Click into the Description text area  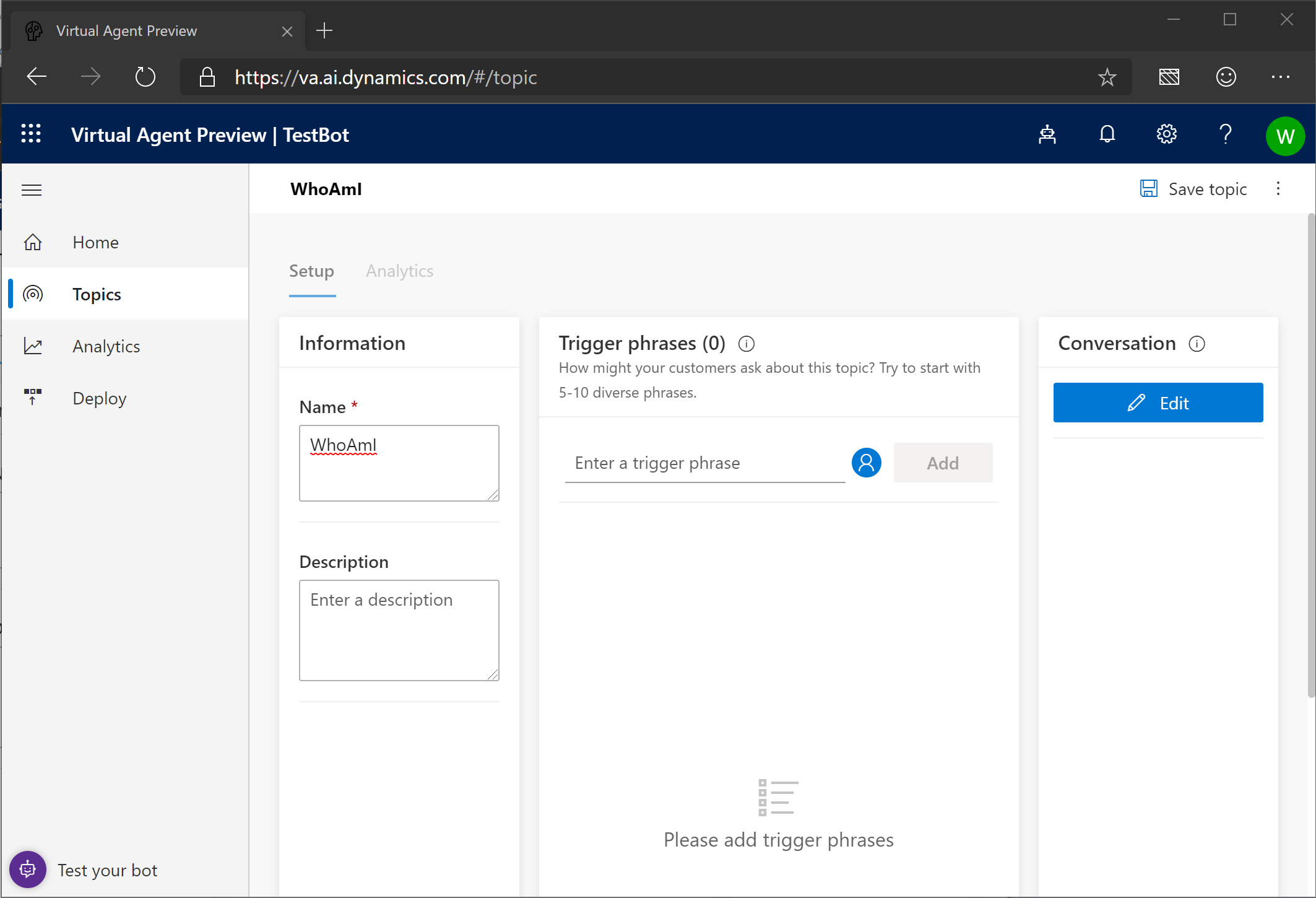[399, 629]
